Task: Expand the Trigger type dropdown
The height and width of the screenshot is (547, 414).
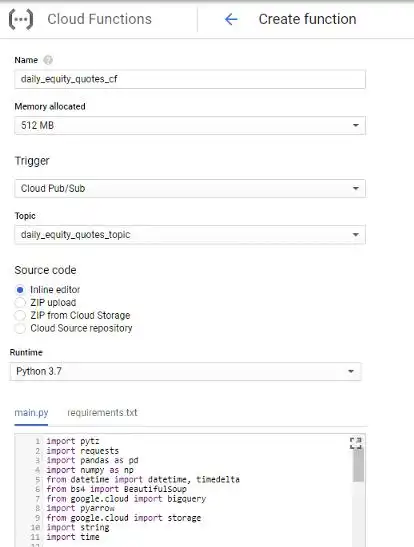Action: pos(190,188)
